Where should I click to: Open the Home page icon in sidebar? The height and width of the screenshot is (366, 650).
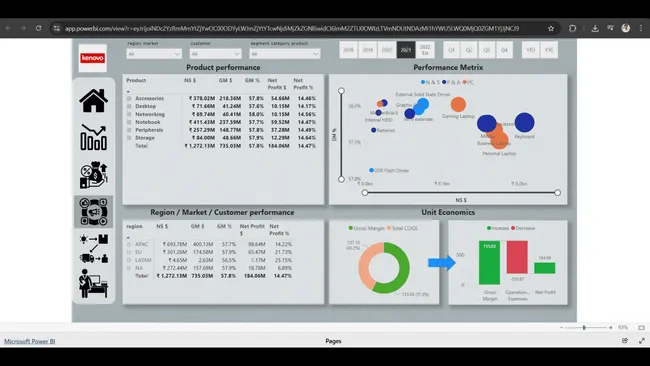pos(94,101)
